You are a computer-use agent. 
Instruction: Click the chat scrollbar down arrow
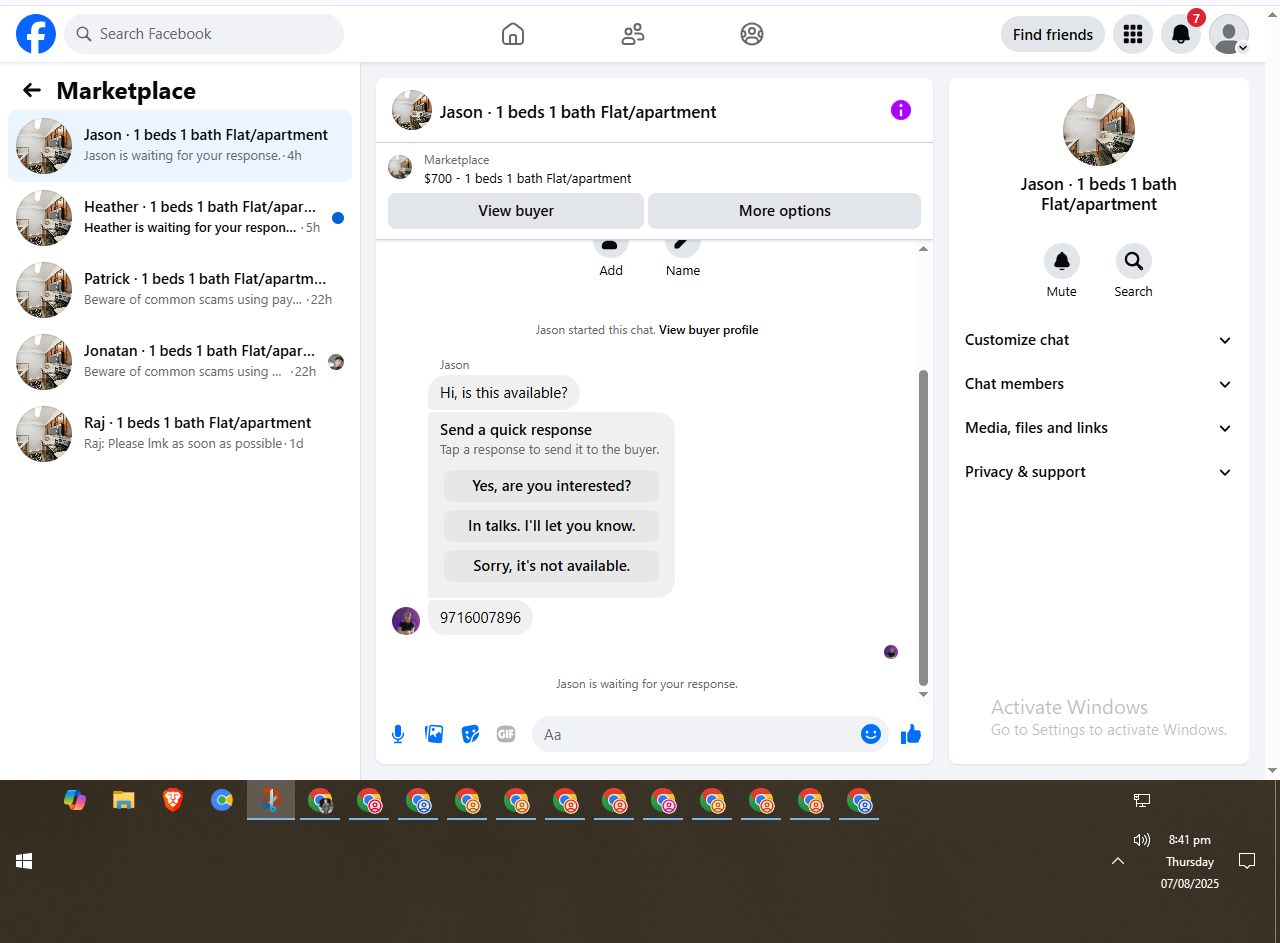coord(923,694)
